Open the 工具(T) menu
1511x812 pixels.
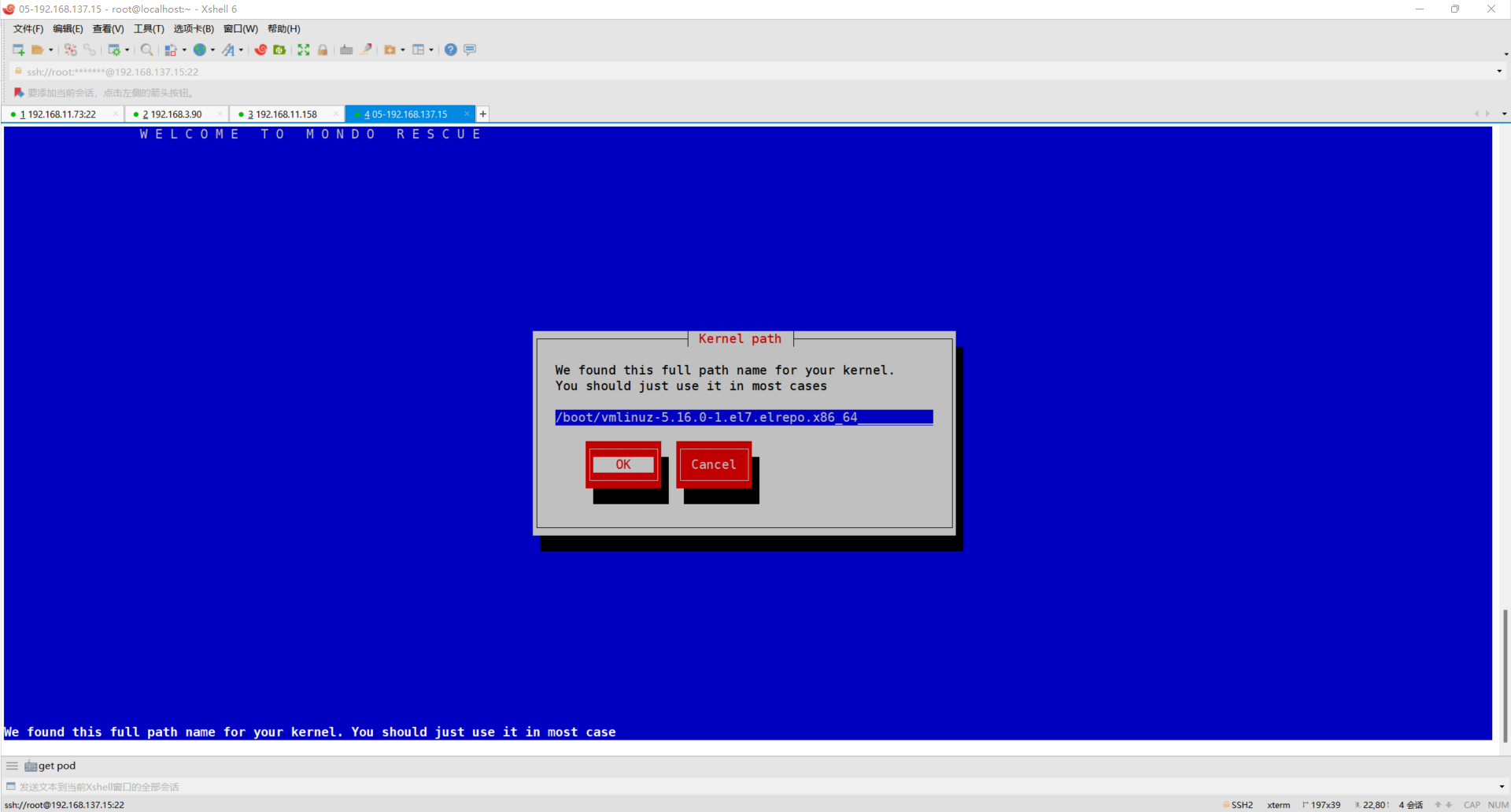[149, 29]
